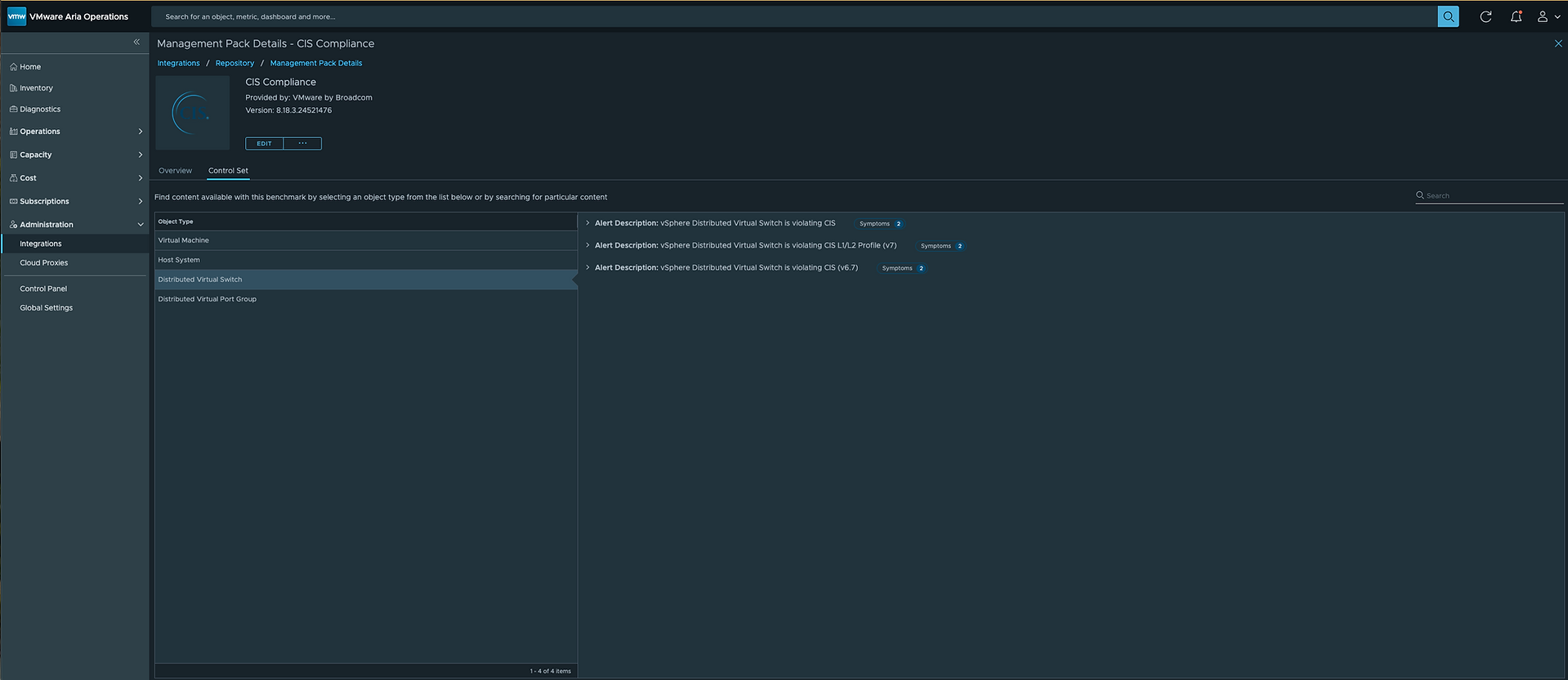Open Control Panel in the sidebar
Screen dimensions: 1568x680
(x=43, y=289)
